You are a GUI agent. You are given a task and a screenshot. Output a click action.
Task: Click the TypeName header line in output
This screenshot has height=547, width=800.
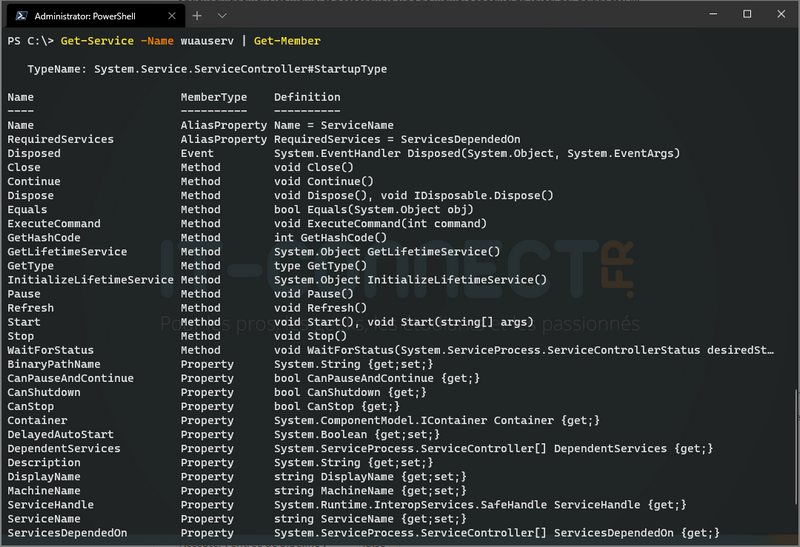(207, 69)
